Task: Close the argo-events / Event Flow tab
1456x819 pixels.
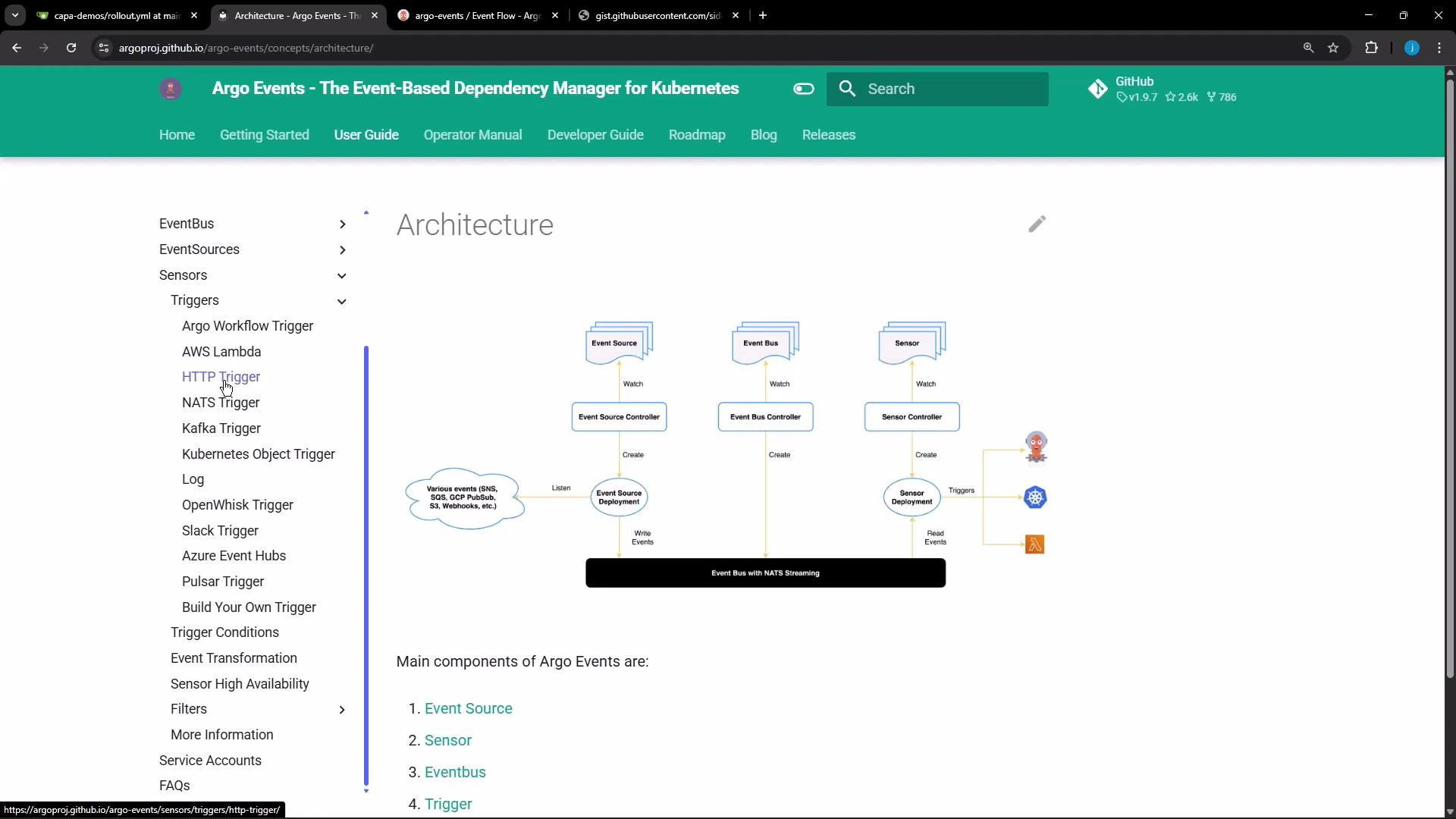Action: coord(555,15)
